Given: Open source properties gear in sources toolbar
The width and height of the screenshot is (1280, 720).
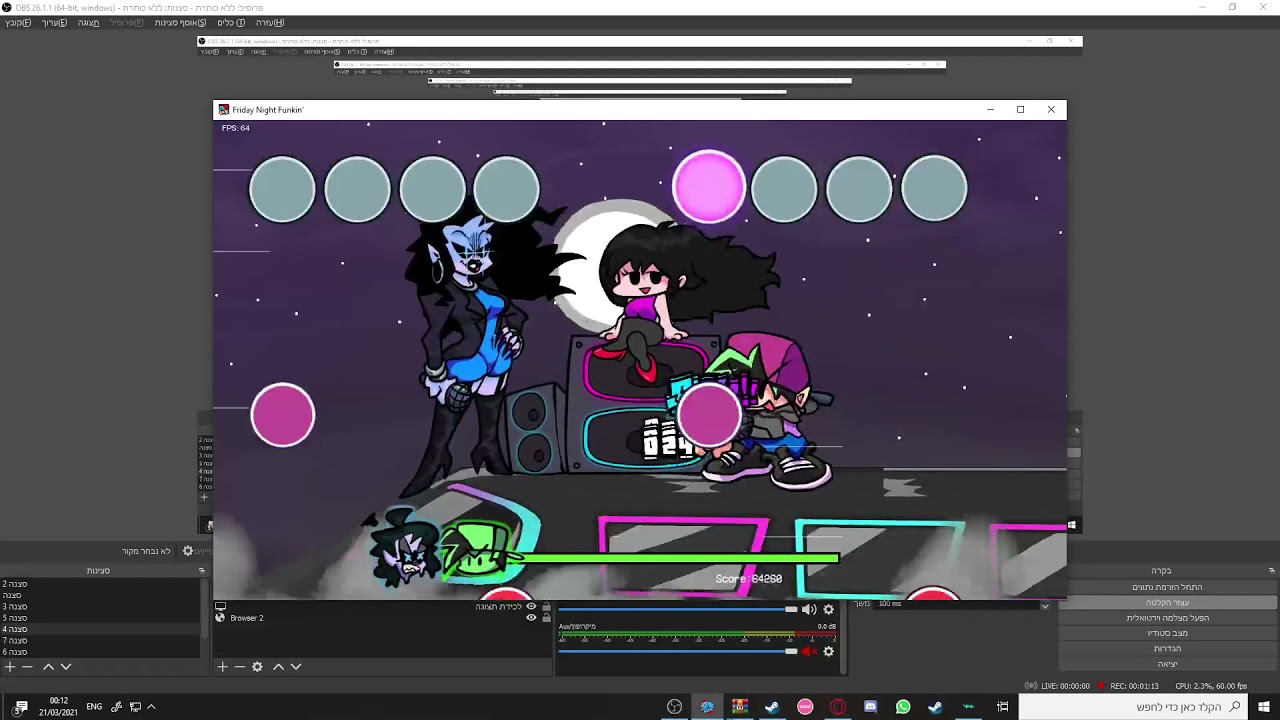Looking at the screenshot, I should tap(257, 667).
